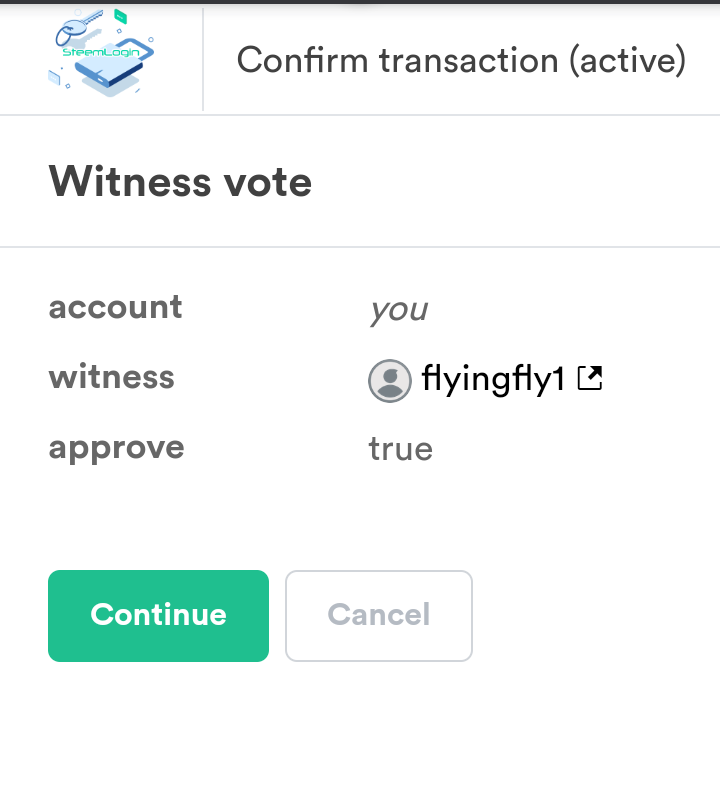720x789 pixels.
Task: Open flyingfly1 via the external link icon
Action: 590,378
